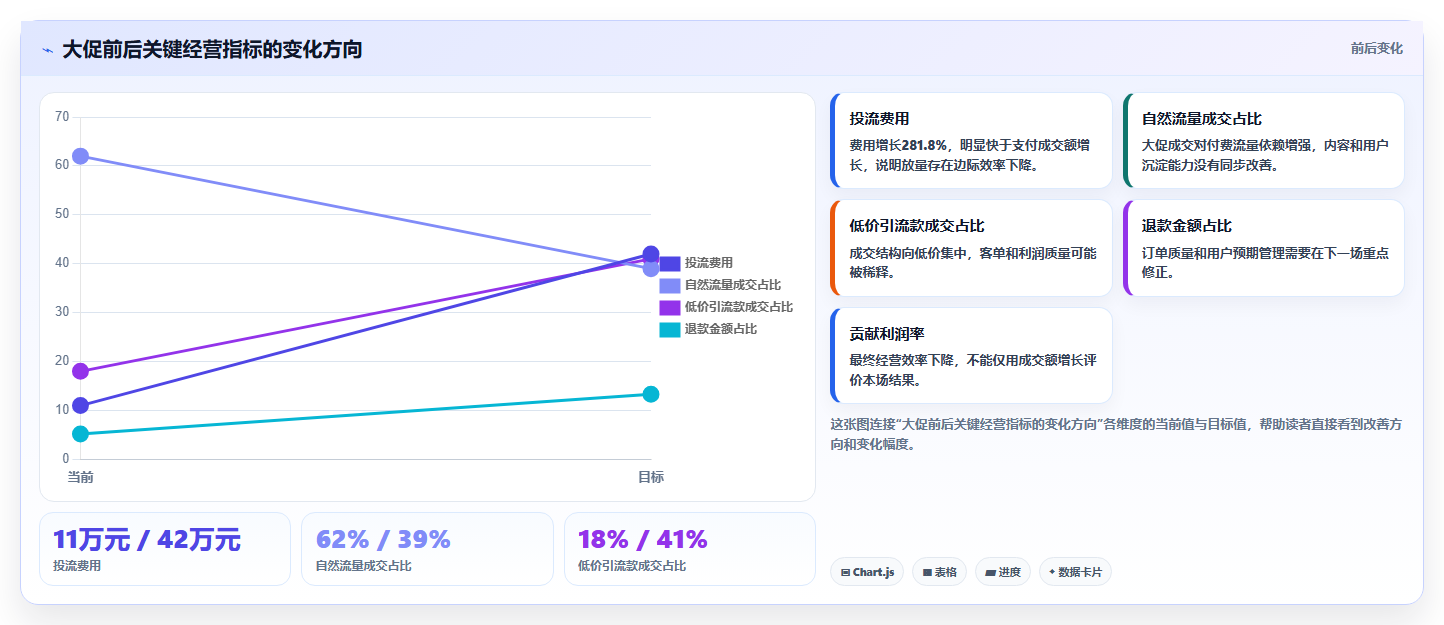This screenshot has width=1444, height=625.
Task: Open the 投流费用 insight card
Action: (971, 141)
